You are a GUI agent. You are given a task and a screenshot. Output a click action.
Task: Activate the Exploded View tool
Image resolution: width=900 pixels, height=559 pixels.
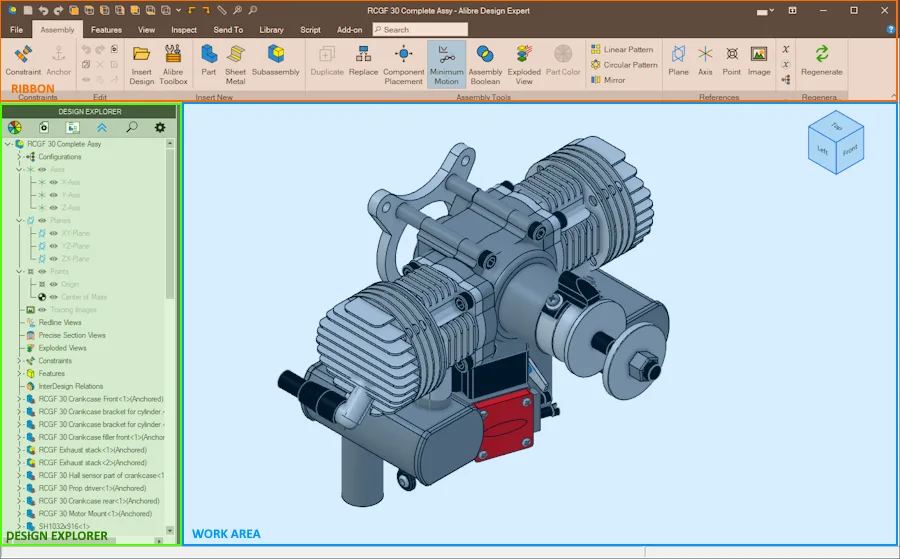coord(523,65)
